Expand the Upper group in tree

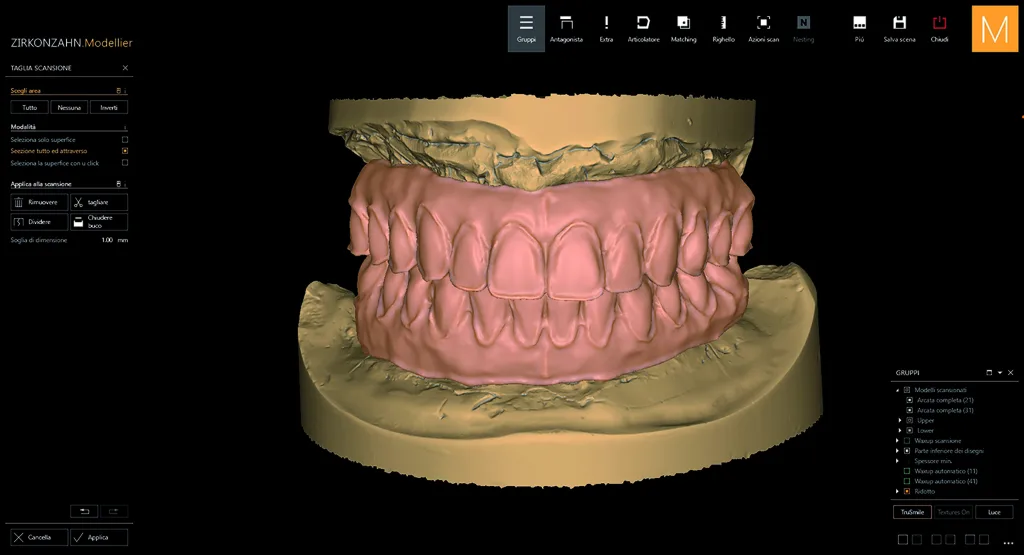pyautogui.click(x=900, y=420)
